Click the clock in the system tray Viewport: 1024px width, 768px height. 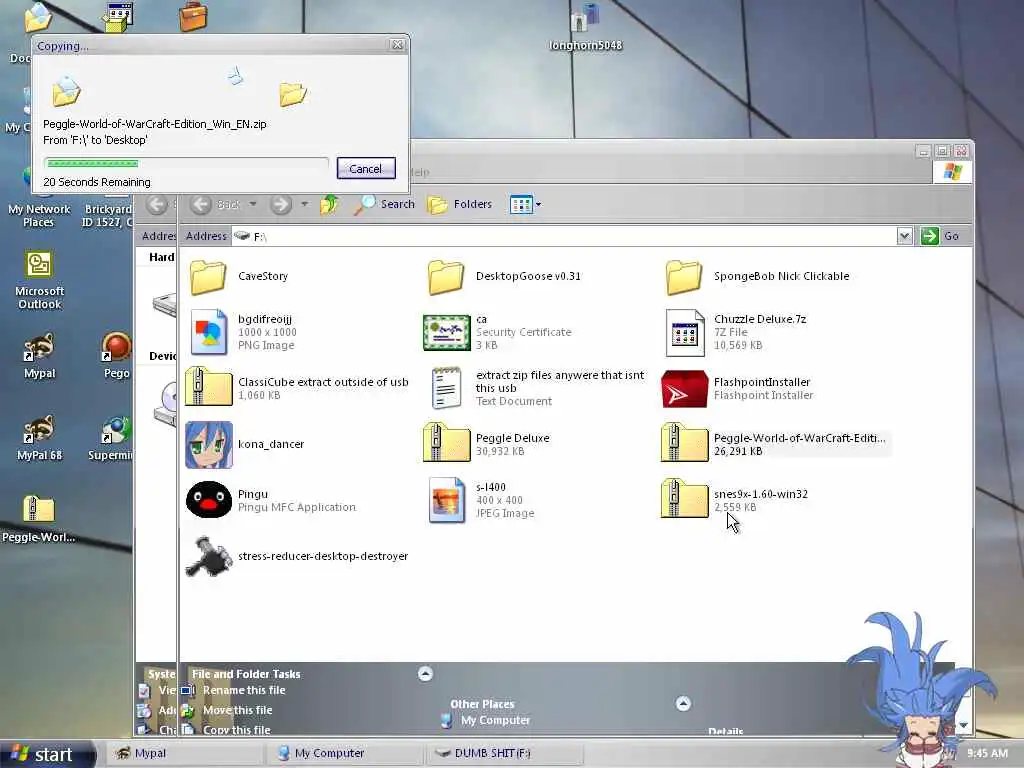point(987,754)
